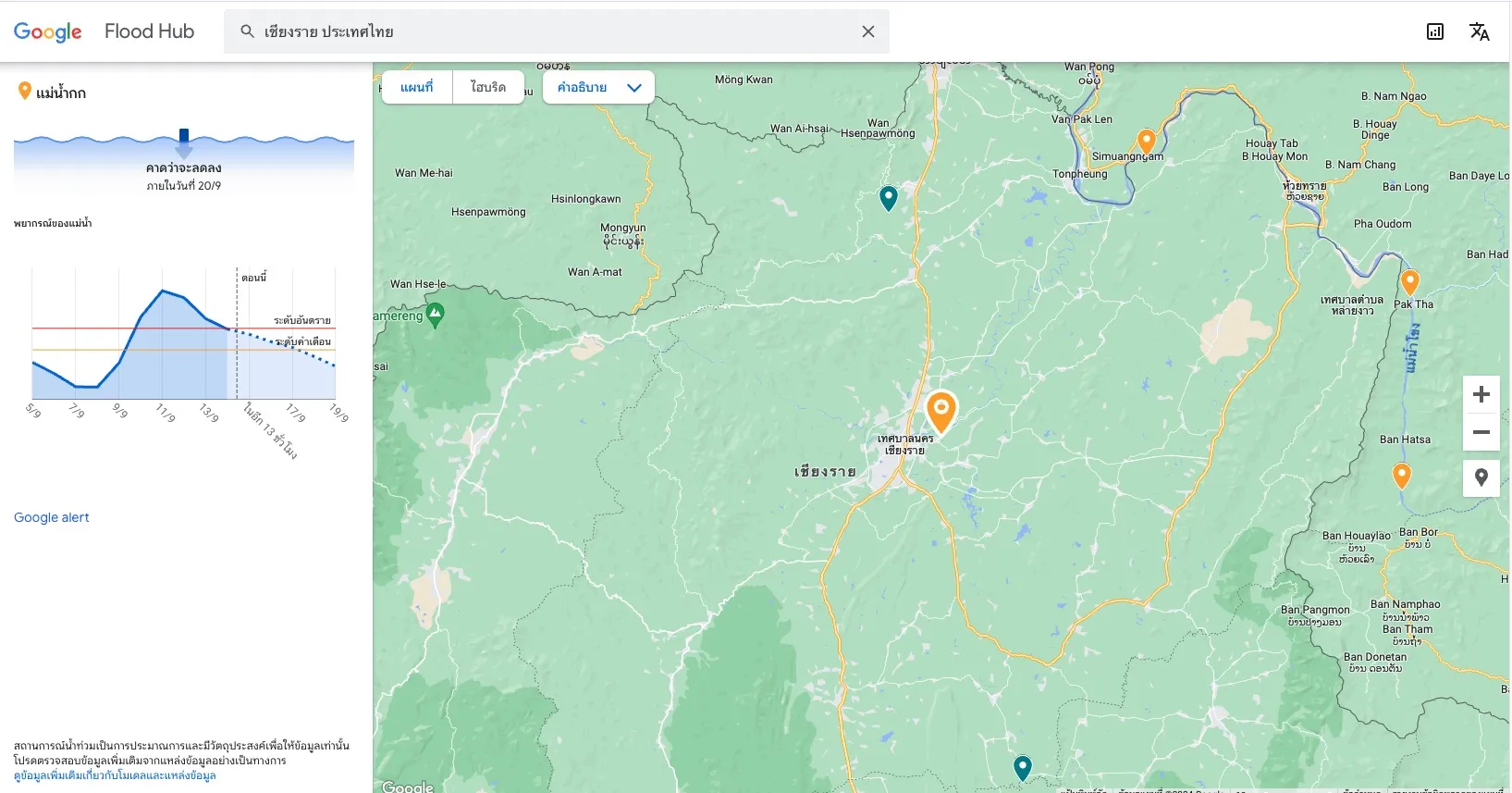Click the green park icon near amereng
This screenshot has width=1512, height=793.
(436, 316)
